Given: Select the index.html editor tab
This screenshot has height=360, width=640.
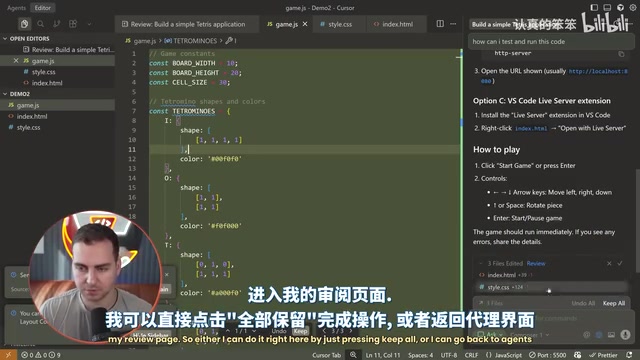Looking at the screenshot, I should tap(397, 24).
